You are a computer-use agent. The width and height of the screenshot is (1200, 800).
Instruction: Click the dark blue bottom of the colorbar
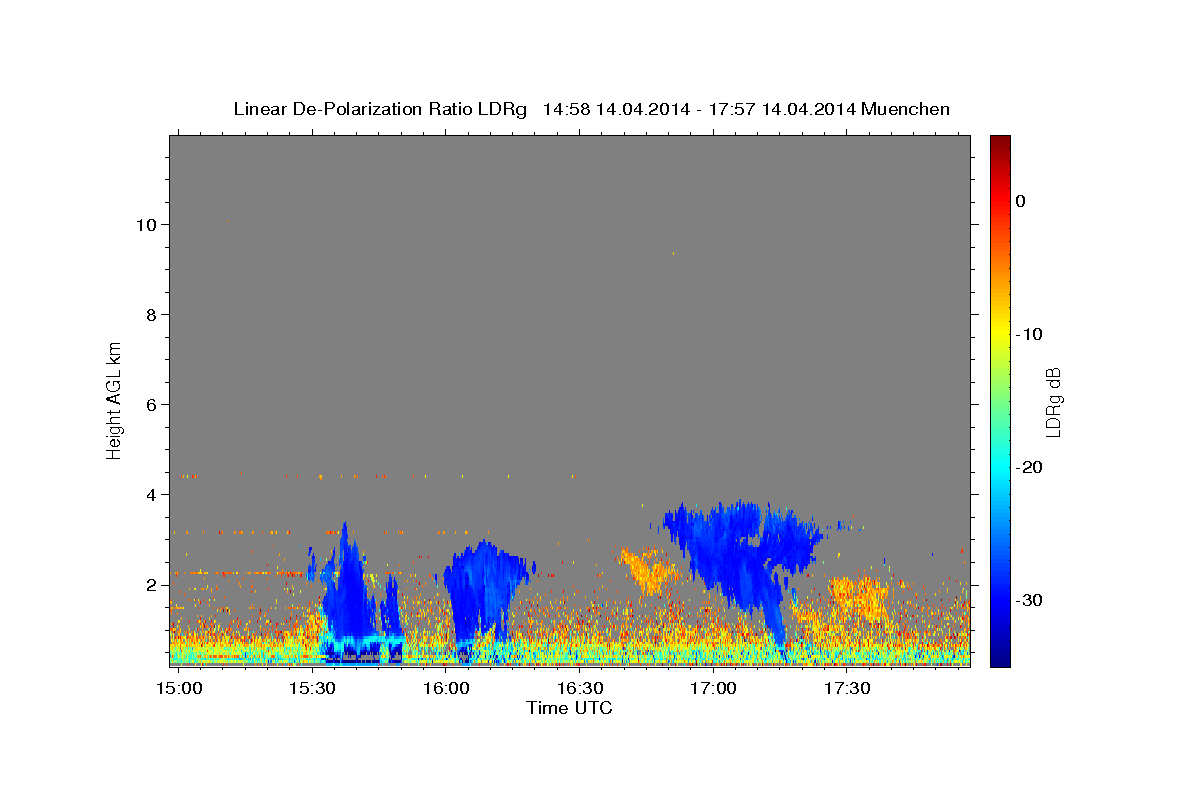(1000, 658)
